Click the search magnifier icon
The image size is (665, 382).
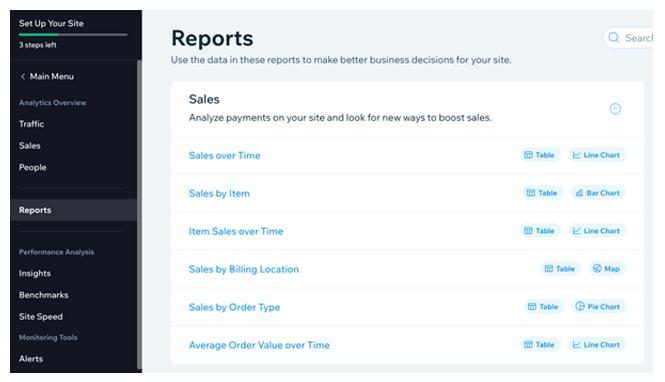pyautogui.click(x=614, y=38)
